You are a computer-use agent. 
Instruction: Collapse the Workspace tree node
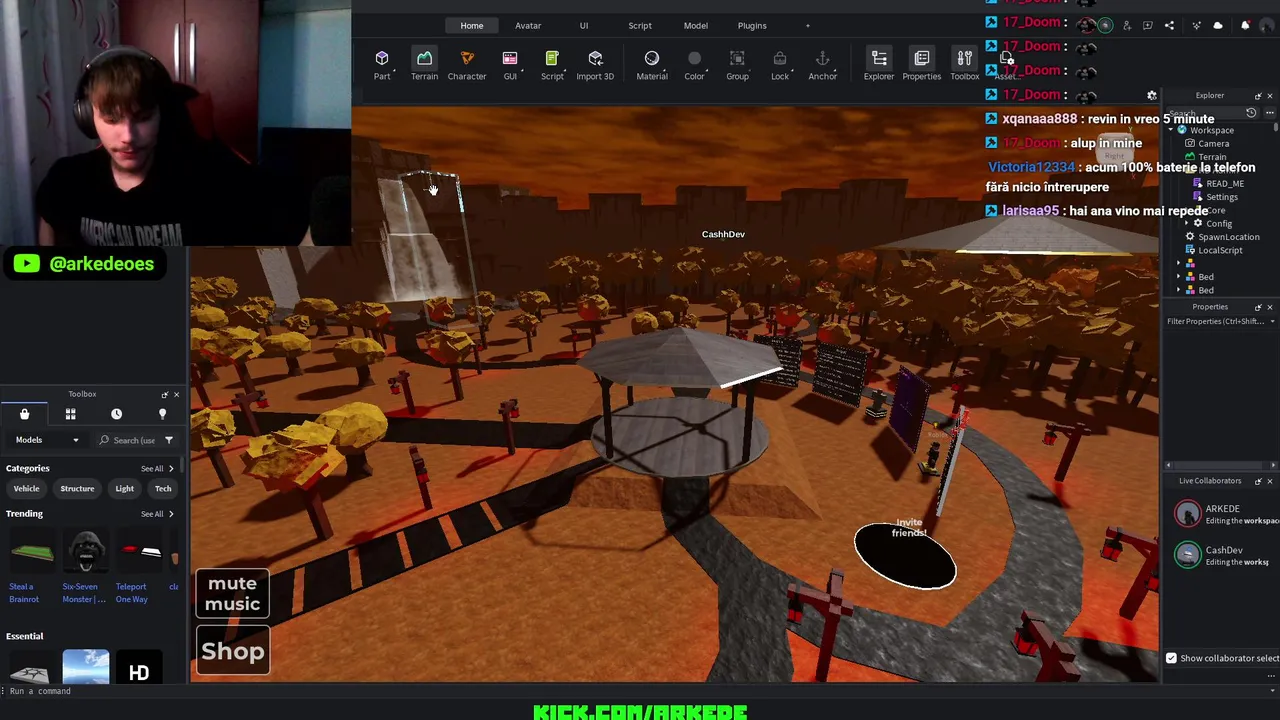click(1170, 130)
